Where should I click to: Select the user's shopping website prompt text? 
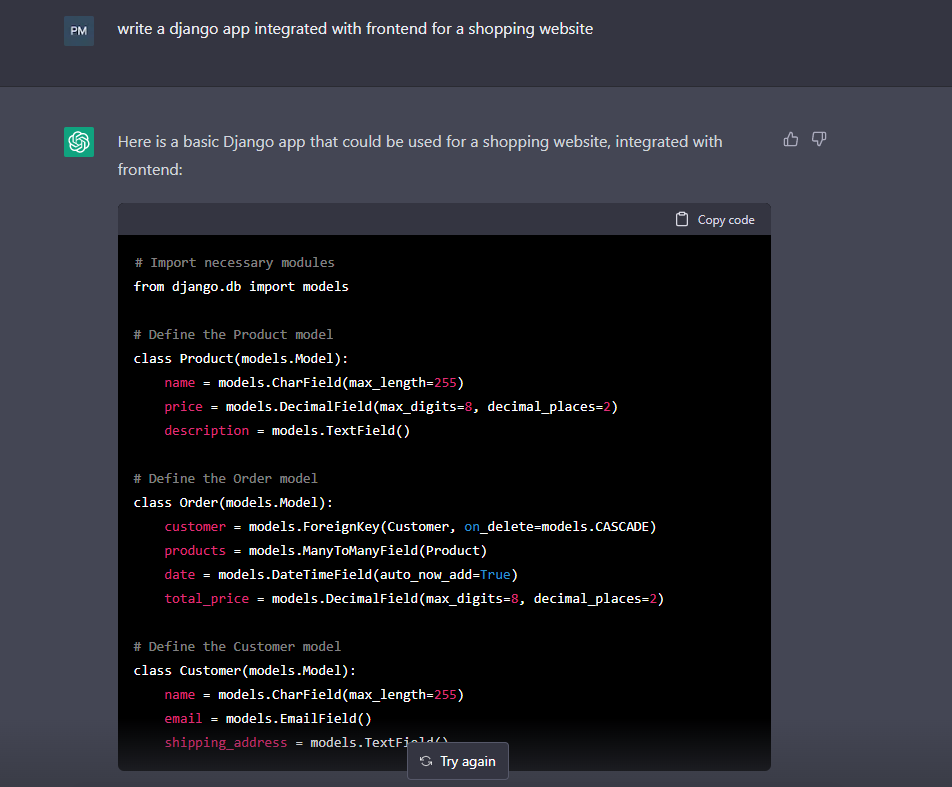point(356,28)
